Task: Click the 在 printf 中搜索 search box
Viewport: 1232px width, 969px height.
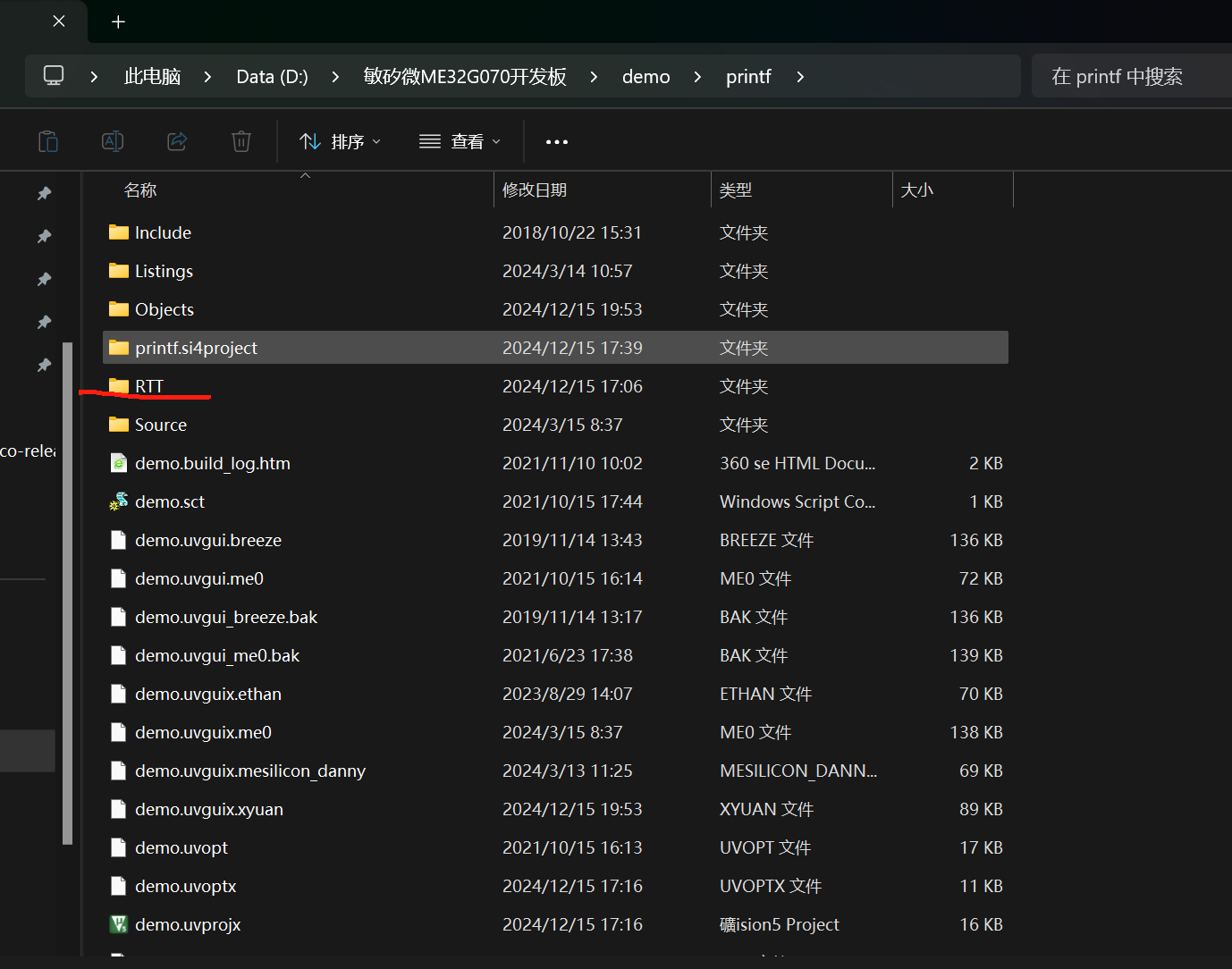Action: tap(1131, 76)
